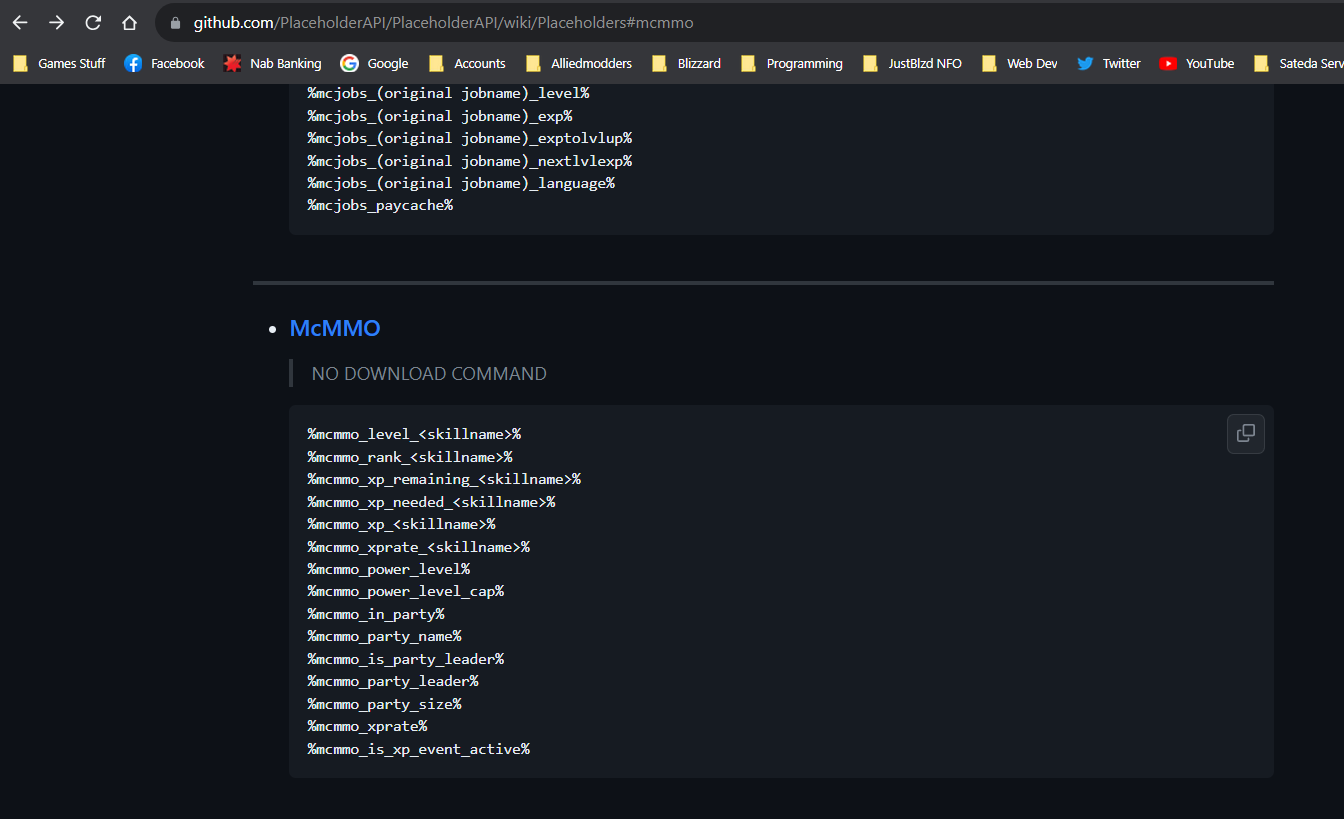1344x819 pixels.
Task: Open the Web Dev bookmark folder
Action: pyautogui.click(x=1019, y=63)
